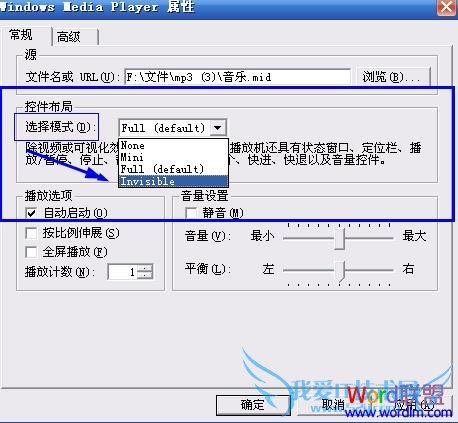Check the 静音 mute checkbox
The width and height of the screenshot is (458, 423).
(x=191, y=213)
